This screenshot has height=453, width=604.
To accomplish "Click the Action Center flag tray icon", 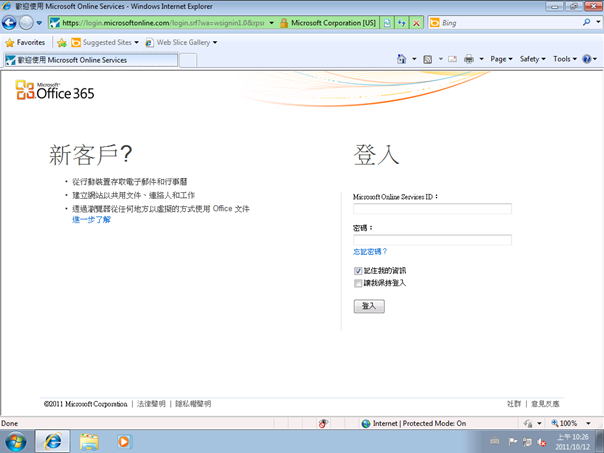I will (512, 442).
